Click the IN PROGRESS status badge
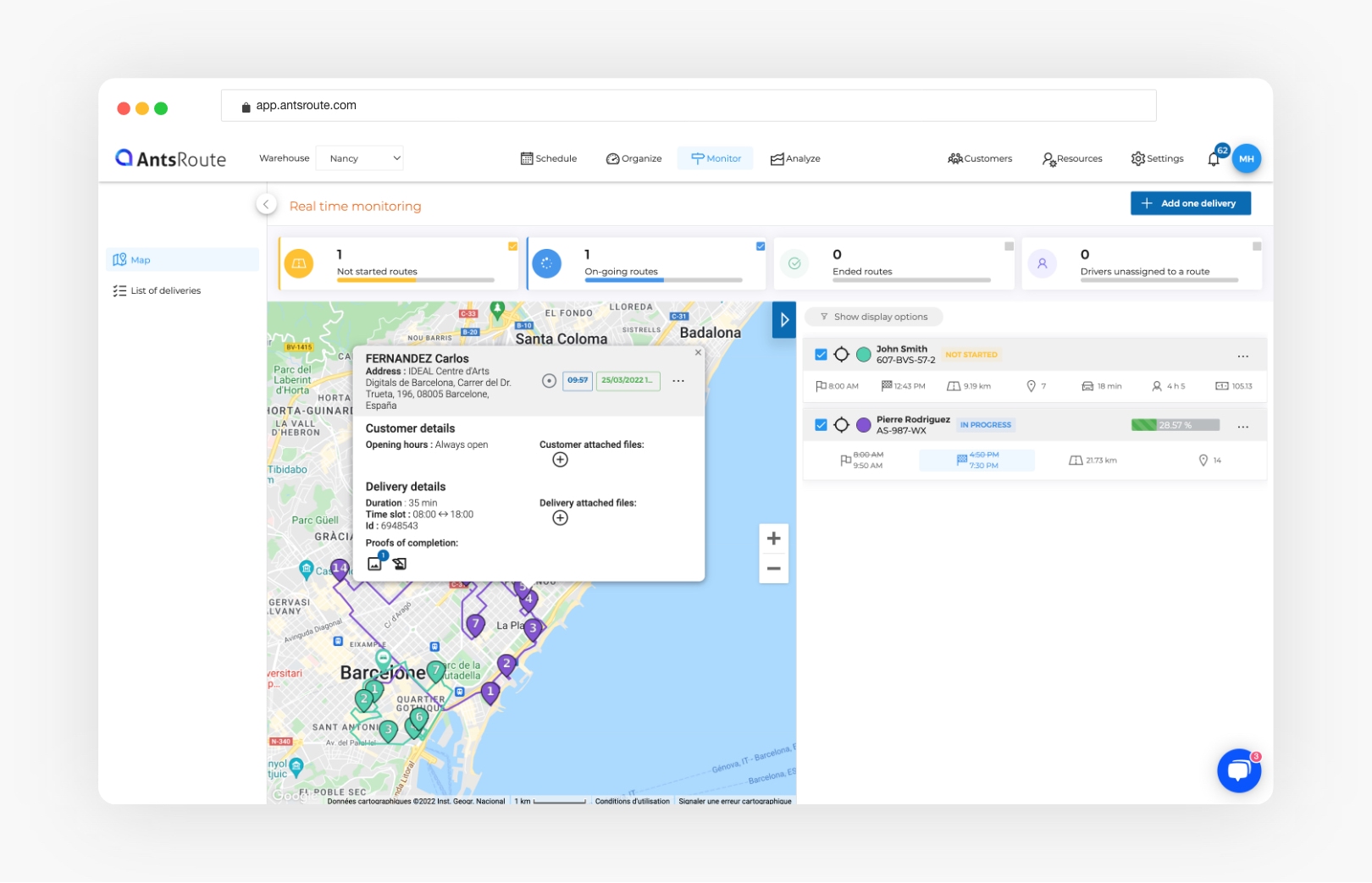The image size is (1372, 883). tap(985, 425)
